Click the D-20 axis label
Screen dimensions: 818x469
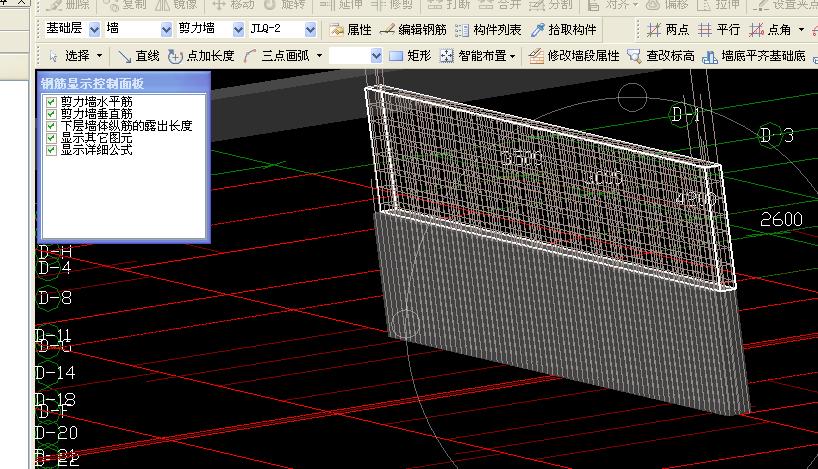pos(57,432)
